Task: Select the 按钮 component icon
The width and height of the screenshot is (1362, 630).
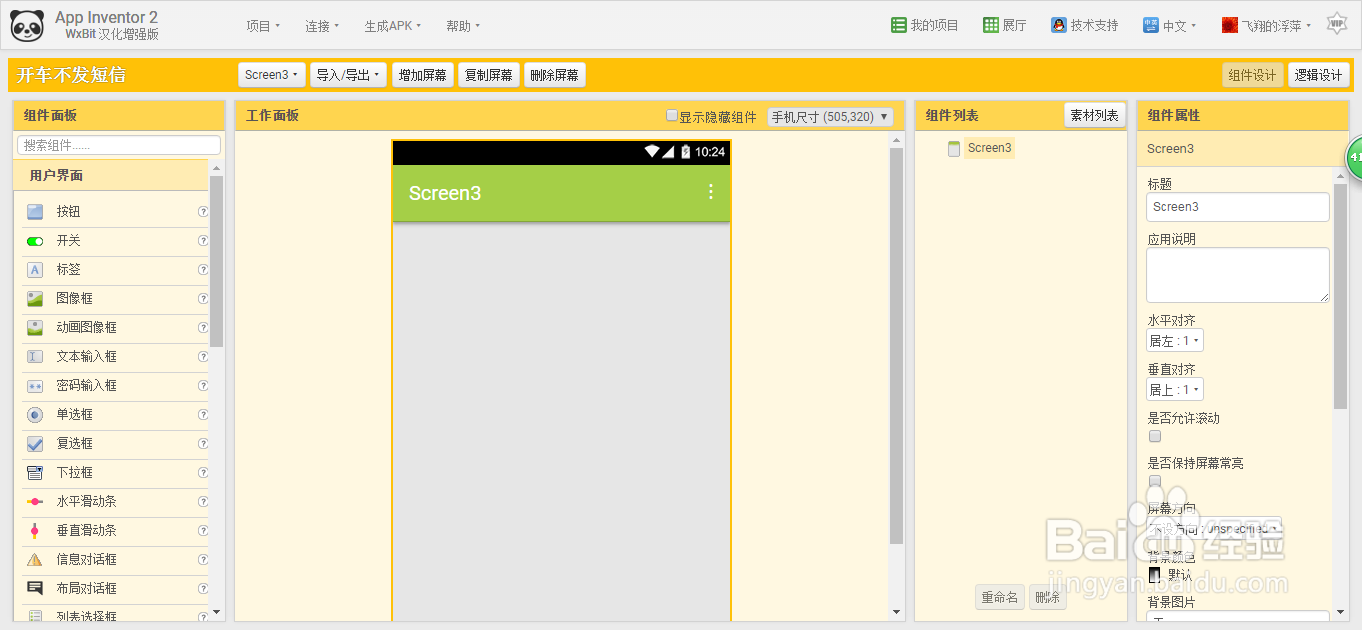Action: pos(35,212)
